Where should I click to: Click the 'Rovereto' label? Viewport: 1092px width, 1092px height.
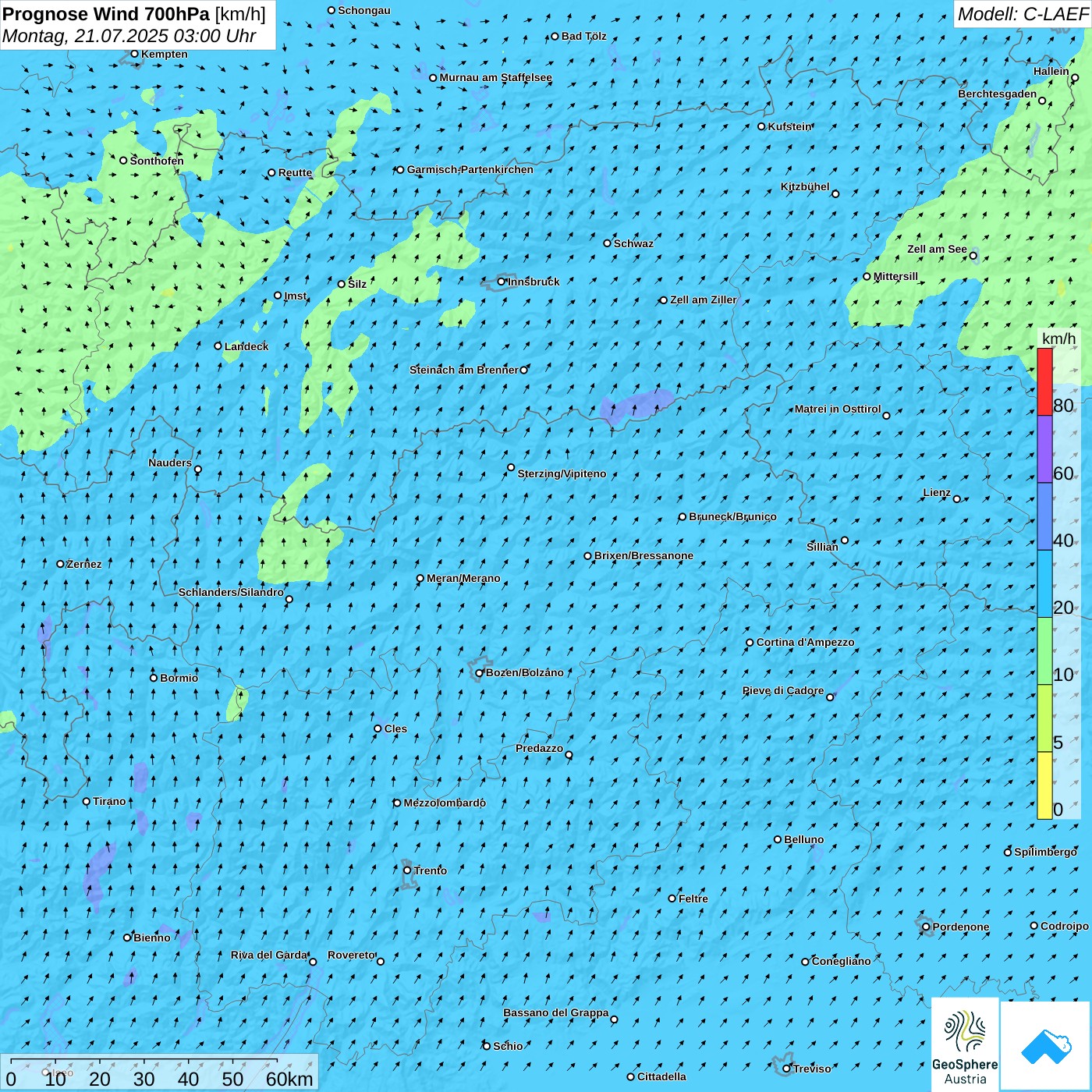tap(352, 955)
